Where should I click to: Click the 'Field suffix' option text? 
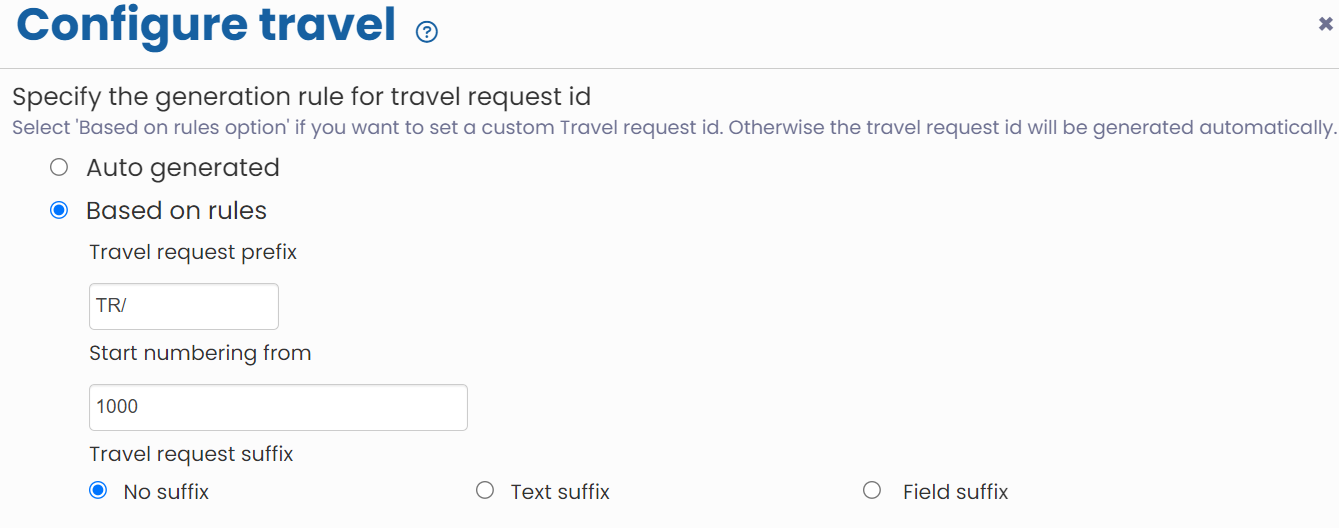coord(955,492)
